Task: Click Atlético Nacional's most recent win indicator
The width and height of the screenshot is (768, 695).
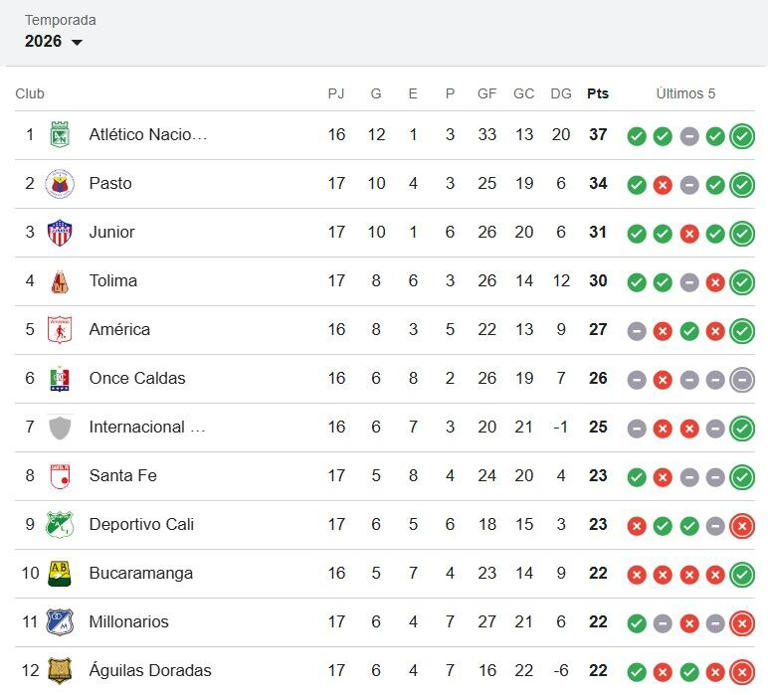Action: coord(742,136)
